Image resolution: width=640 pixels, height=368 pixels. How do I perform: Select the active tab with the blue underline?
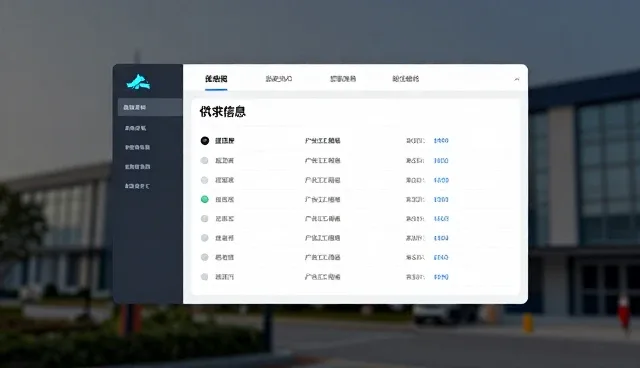[216, 79]
